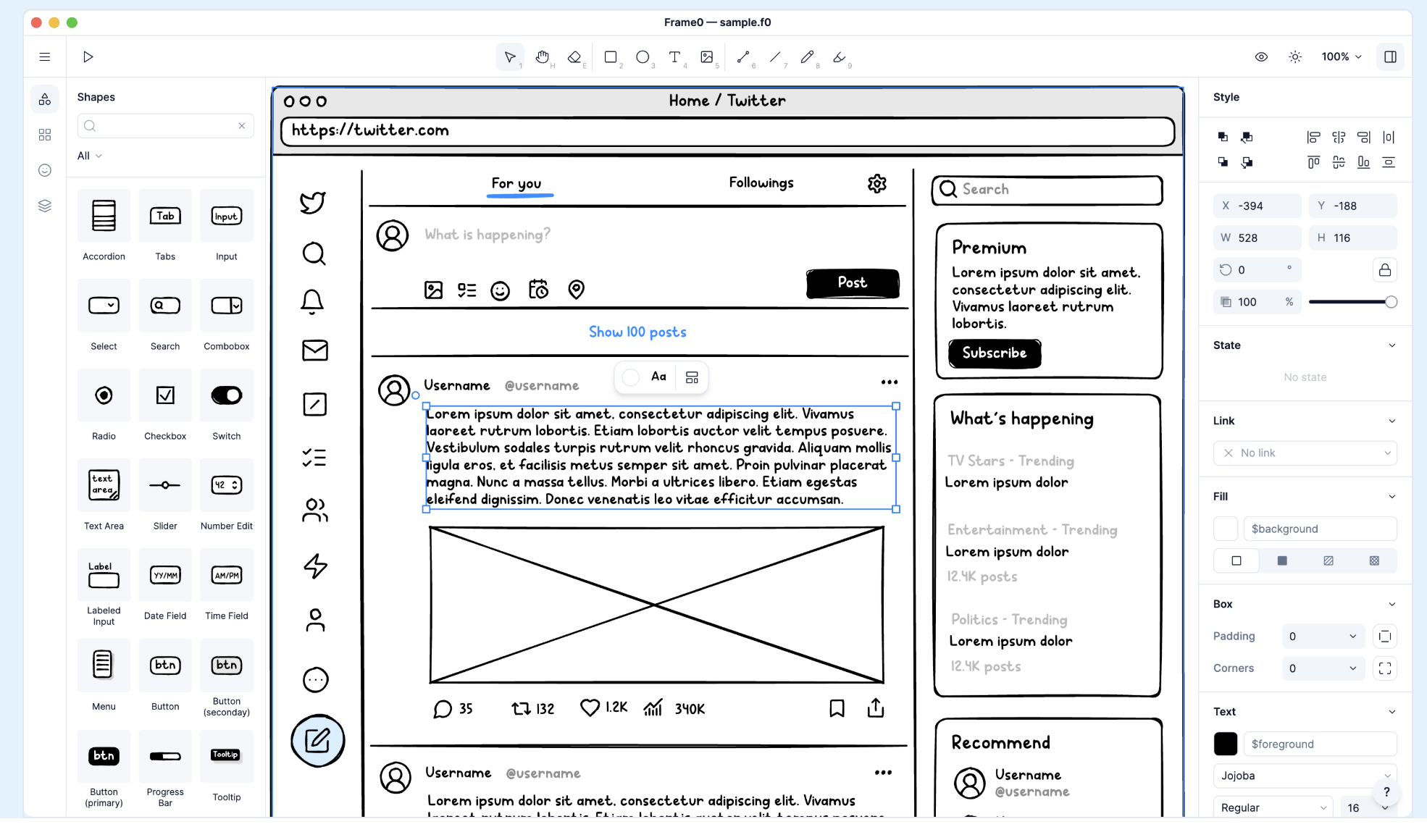Open the emoji icons sidebar tab
Screen dimensions: 1427x840
(45, 170)
